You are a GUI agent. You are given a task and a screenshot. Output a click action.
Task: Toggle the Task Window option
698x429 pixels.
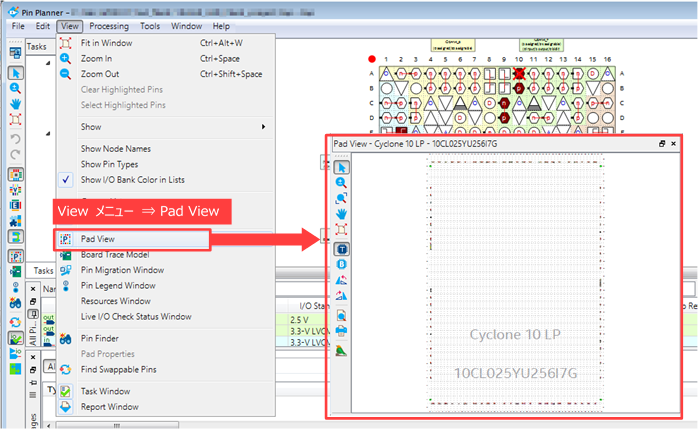pos(105,391)
